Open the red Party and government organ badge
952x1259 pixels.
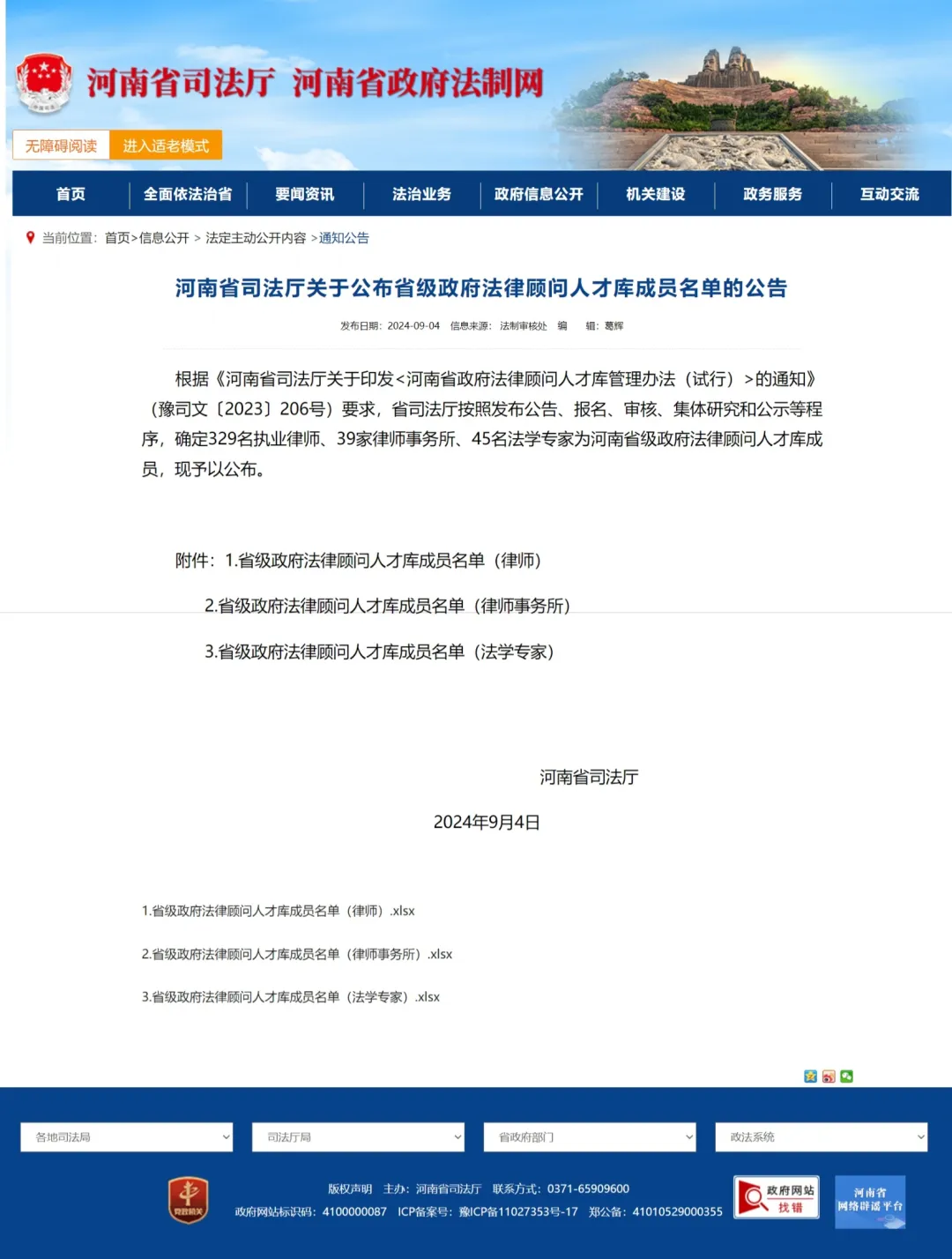(x=189, y=1200)
